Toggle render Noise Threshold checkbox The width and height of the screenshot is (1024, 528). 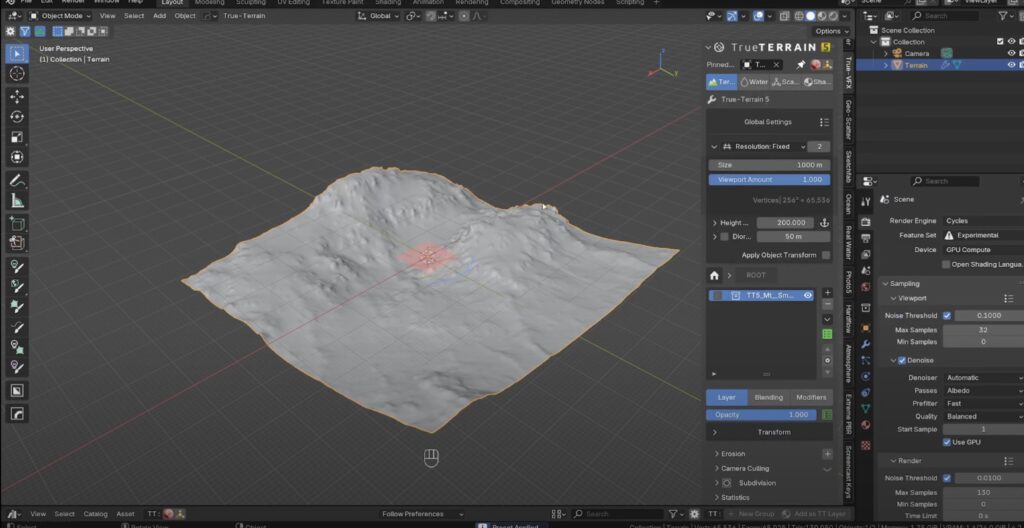click(x=946, y=478)
